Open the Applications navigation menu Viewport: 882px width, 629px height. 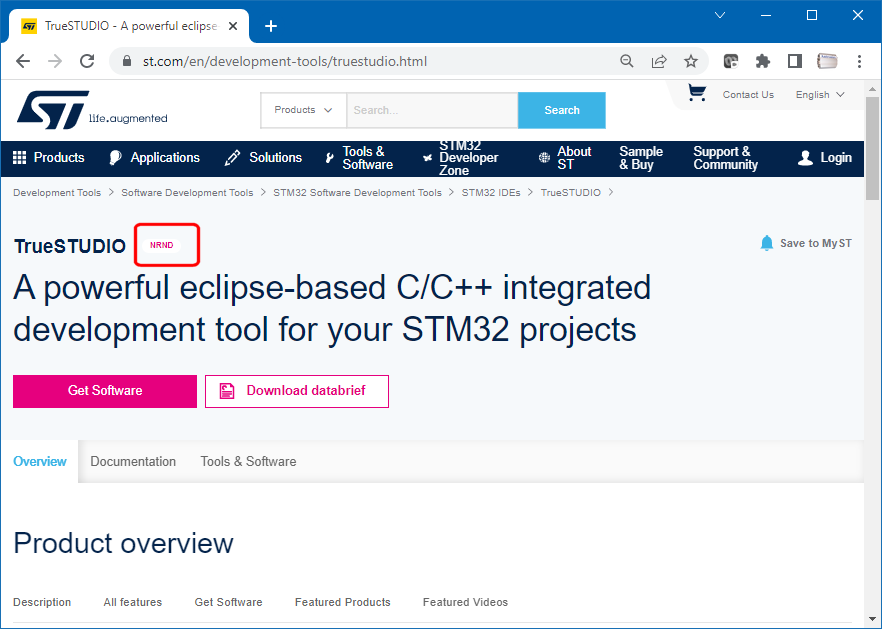coord(155,158)
